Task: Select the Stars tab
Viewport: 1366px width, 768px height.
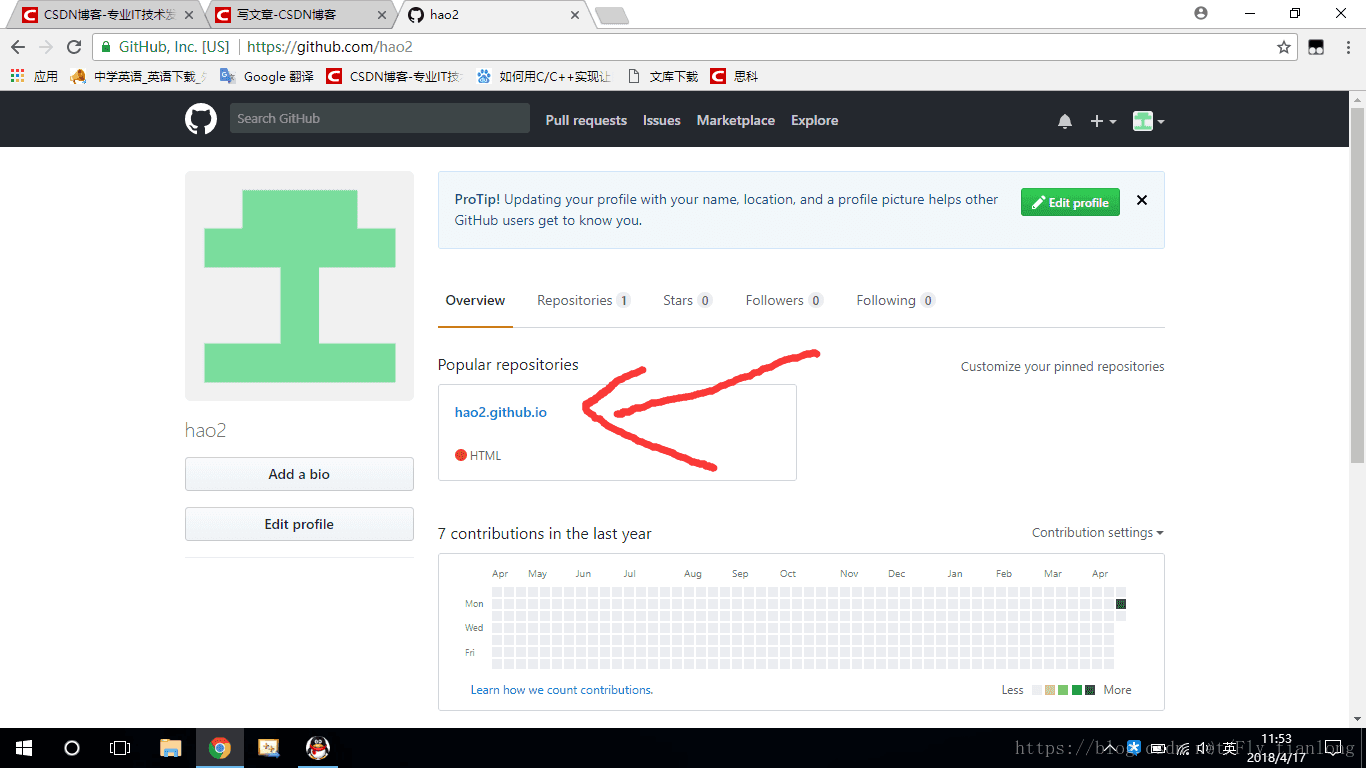Action: point(687,300)
